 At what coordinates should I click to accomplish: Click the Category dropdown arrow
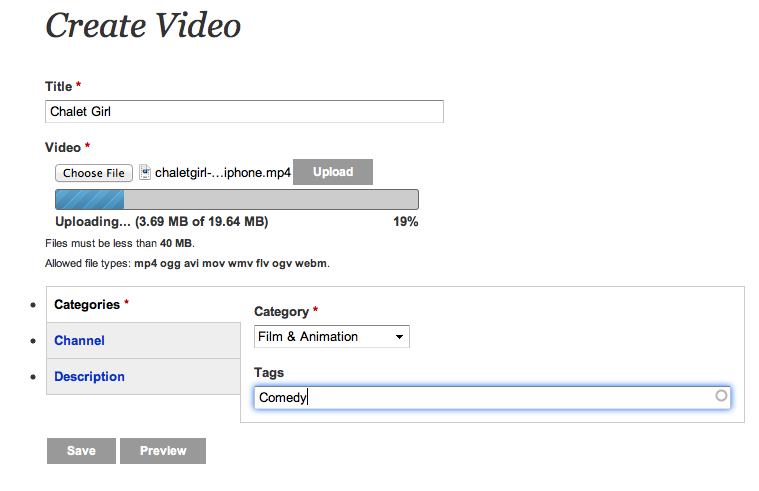point(400,337)
